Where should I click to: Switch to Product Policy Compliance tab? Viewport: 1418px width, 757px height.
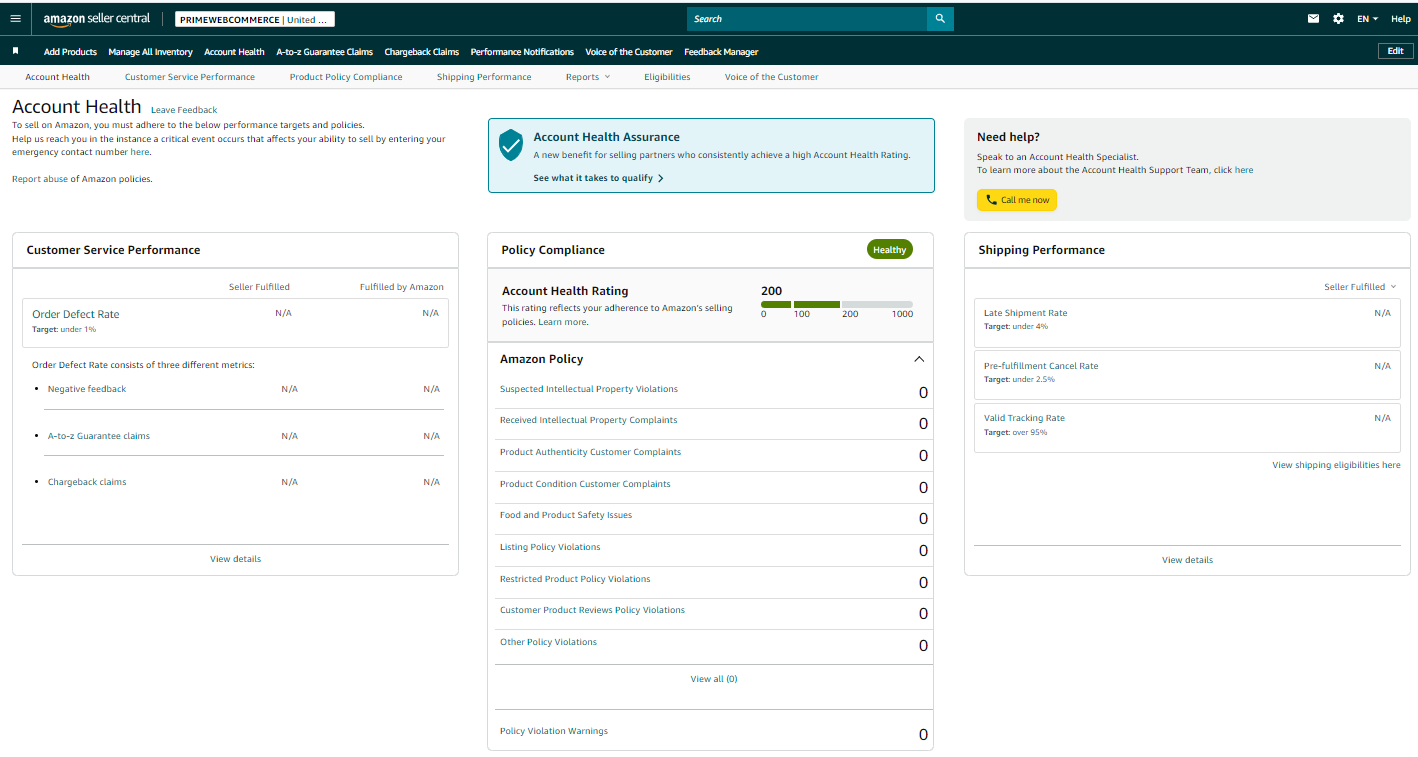coord(346,77)
